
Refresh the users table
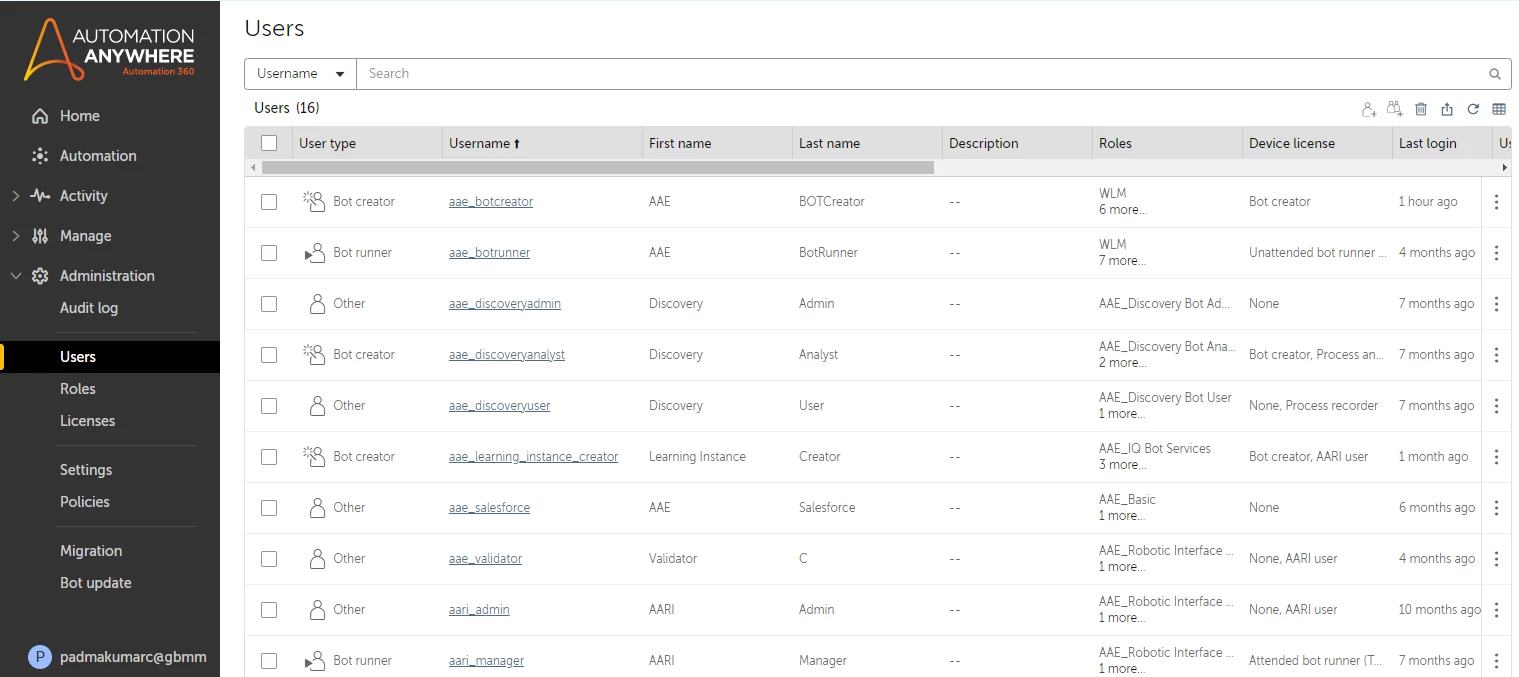[x=1472, y=109]
